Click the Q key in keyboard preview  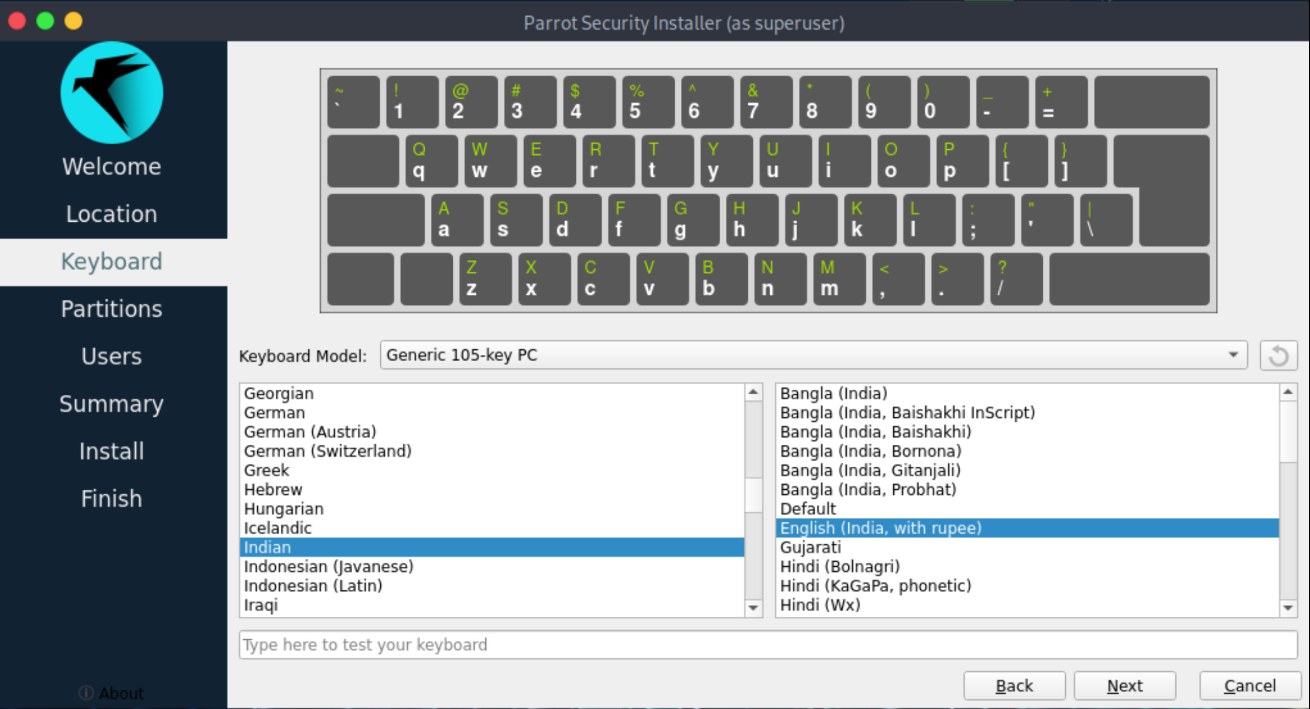coord(432,161)
